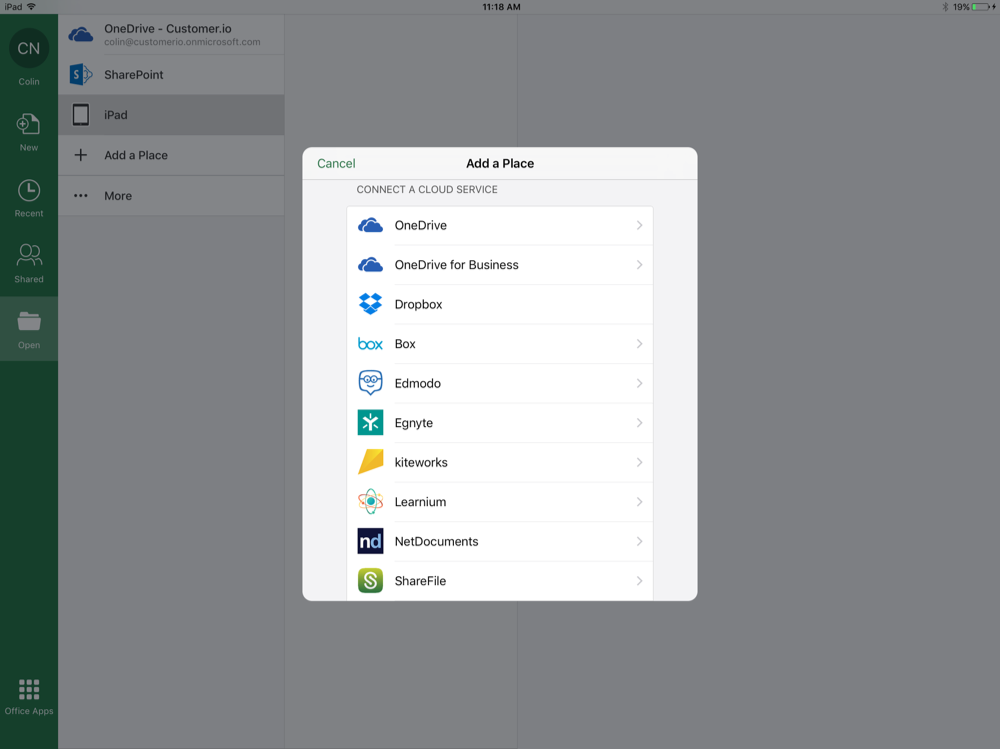
Task: Open the Shared people icon
Action: pyautogui.click(x=29, y=255)
